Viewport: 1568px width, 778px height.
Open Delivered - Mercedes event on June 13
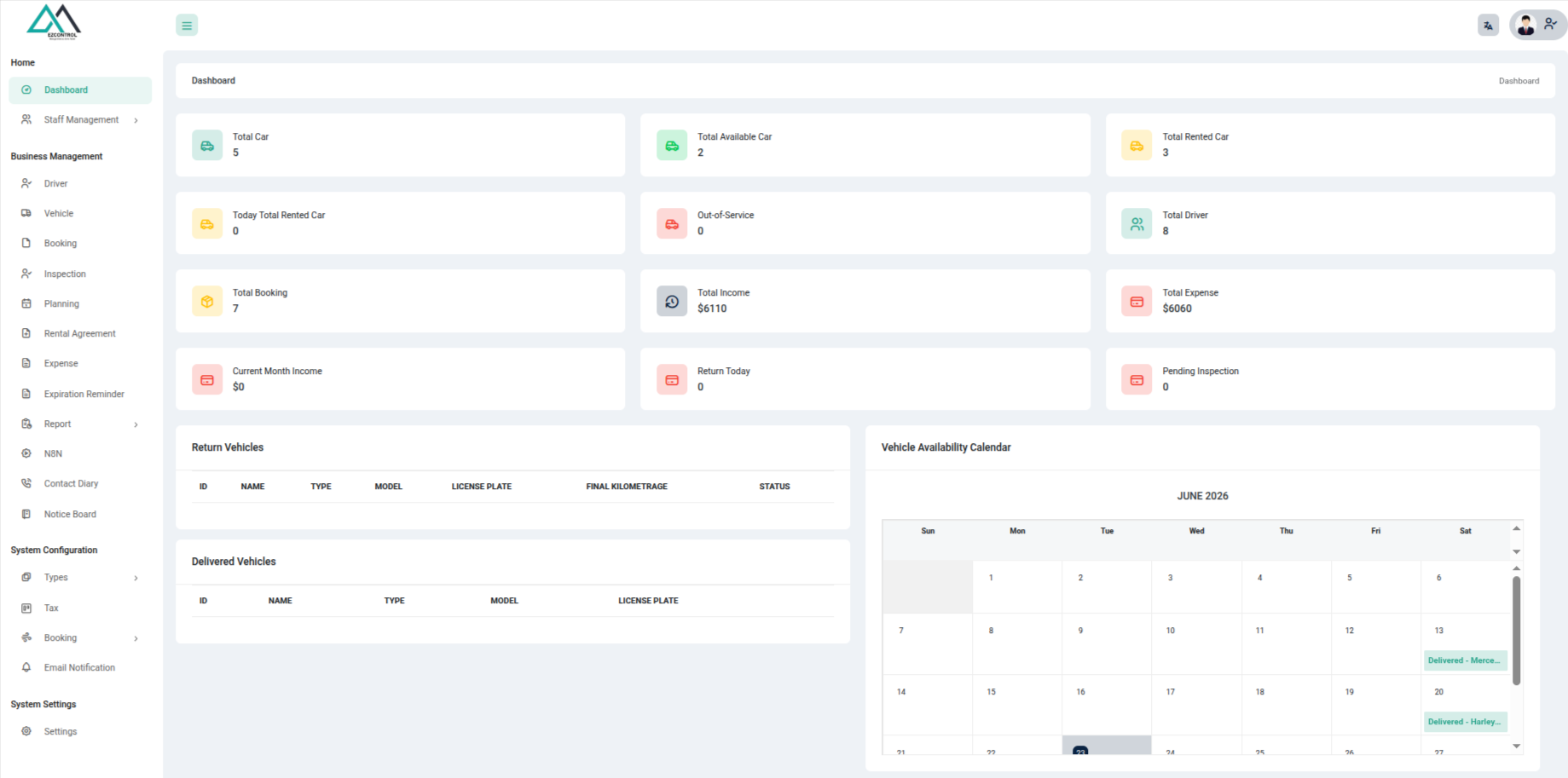pyautogui.click(x=1465, y=660)
